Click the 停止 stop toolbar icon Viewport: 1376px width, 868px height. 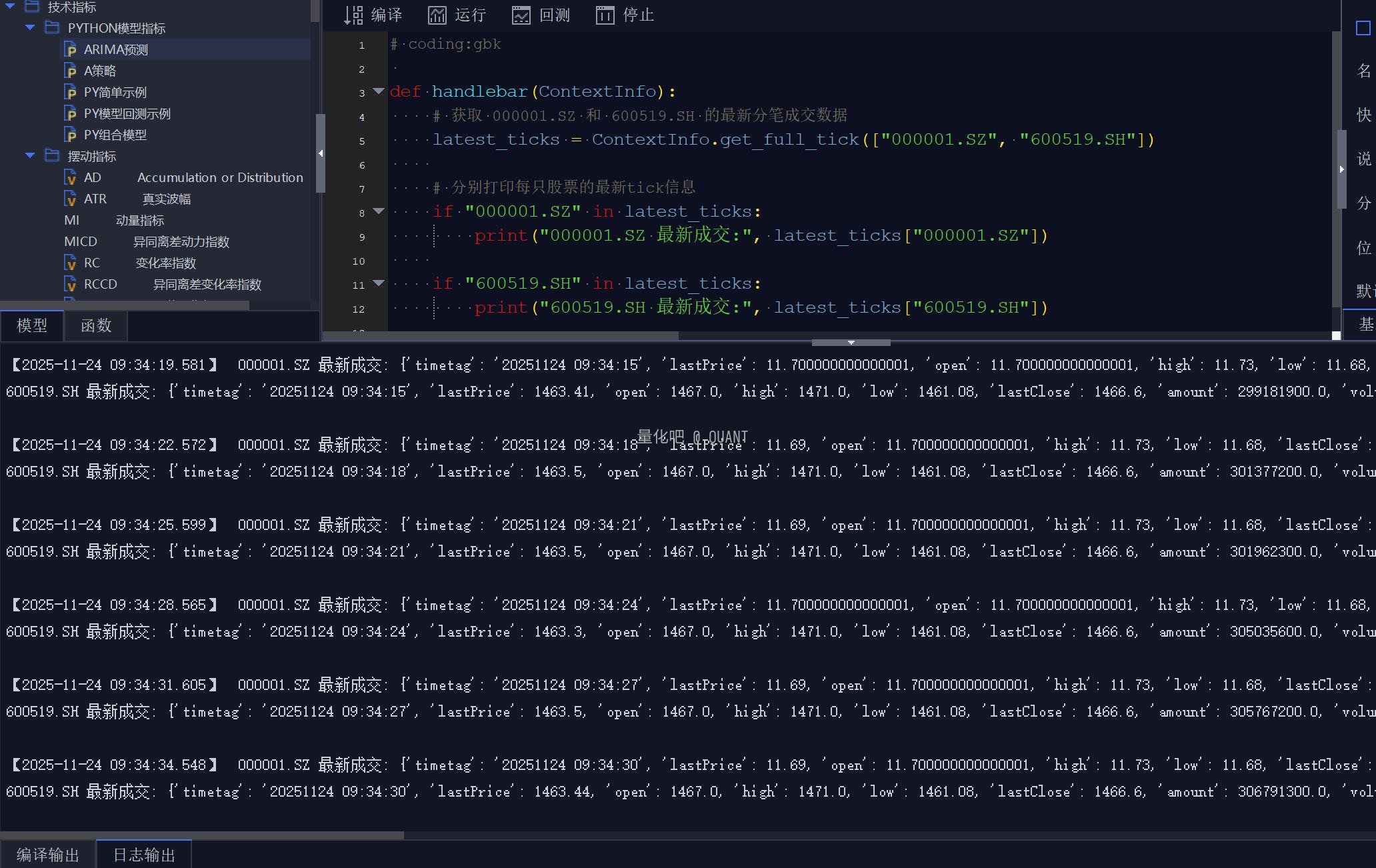pyautogui.click(x=605, y=15)
